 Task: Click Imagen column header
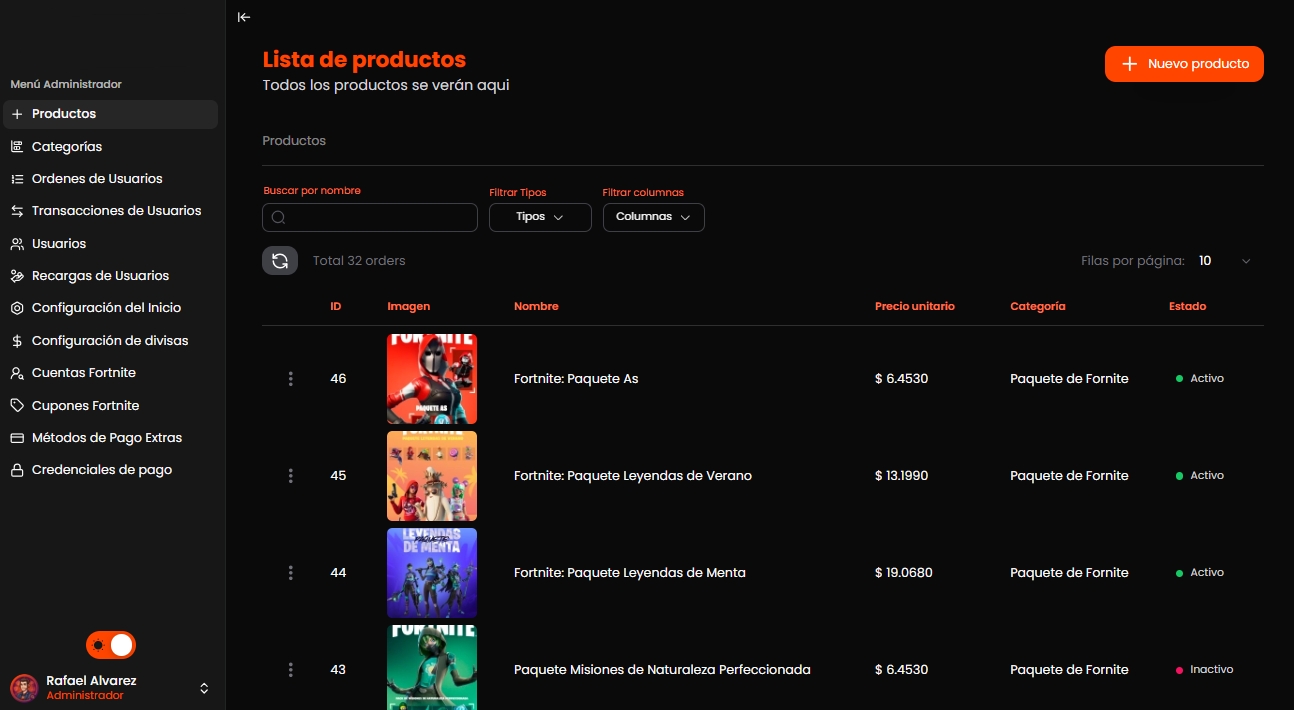[409, 306]
